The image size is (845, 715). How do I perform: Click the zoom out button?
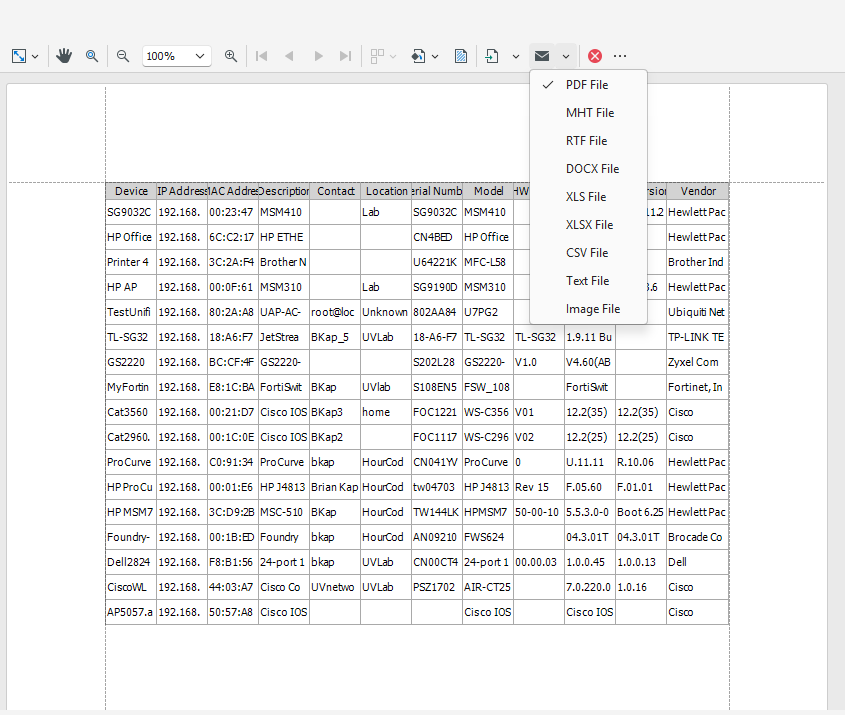coord(123,56)
